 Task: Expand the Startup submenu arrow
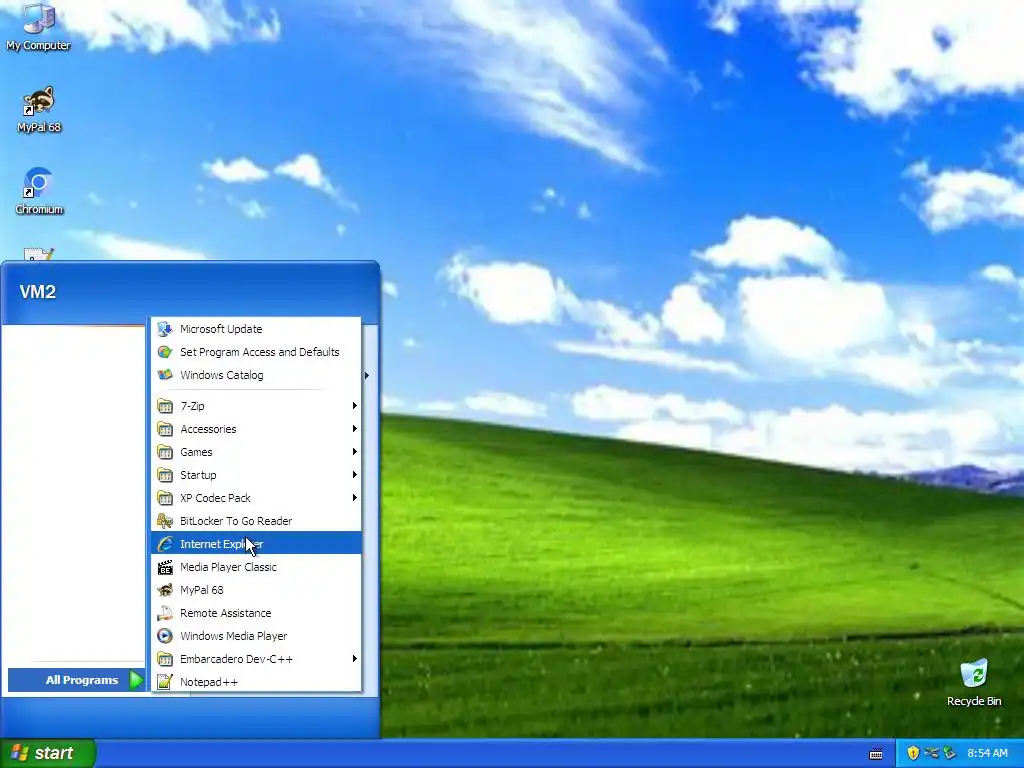tap(355, 475)
